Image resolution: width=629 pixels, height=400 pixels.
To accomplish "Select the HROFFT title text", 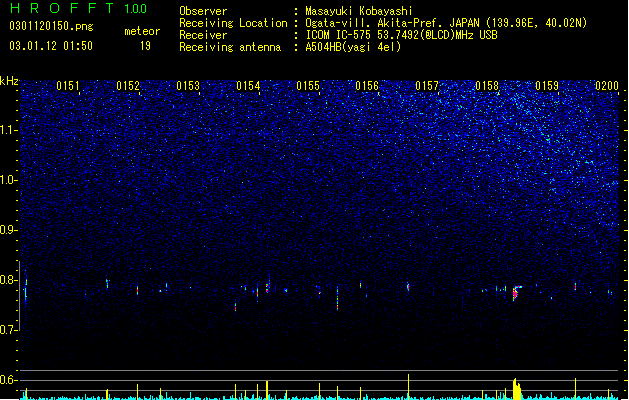I will tap(63, 8).
